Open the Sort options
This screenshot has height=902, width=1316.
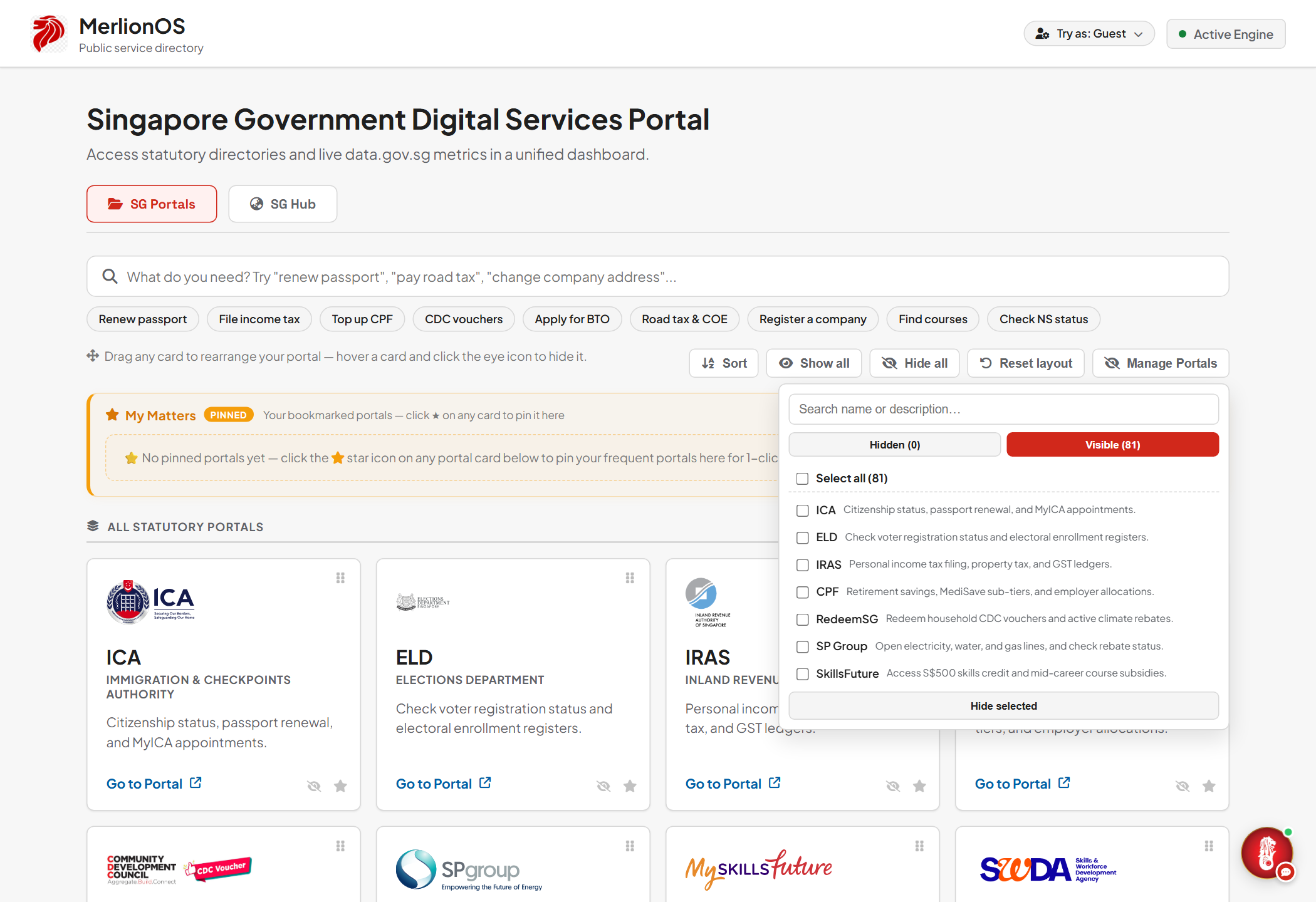click(724, 363)
